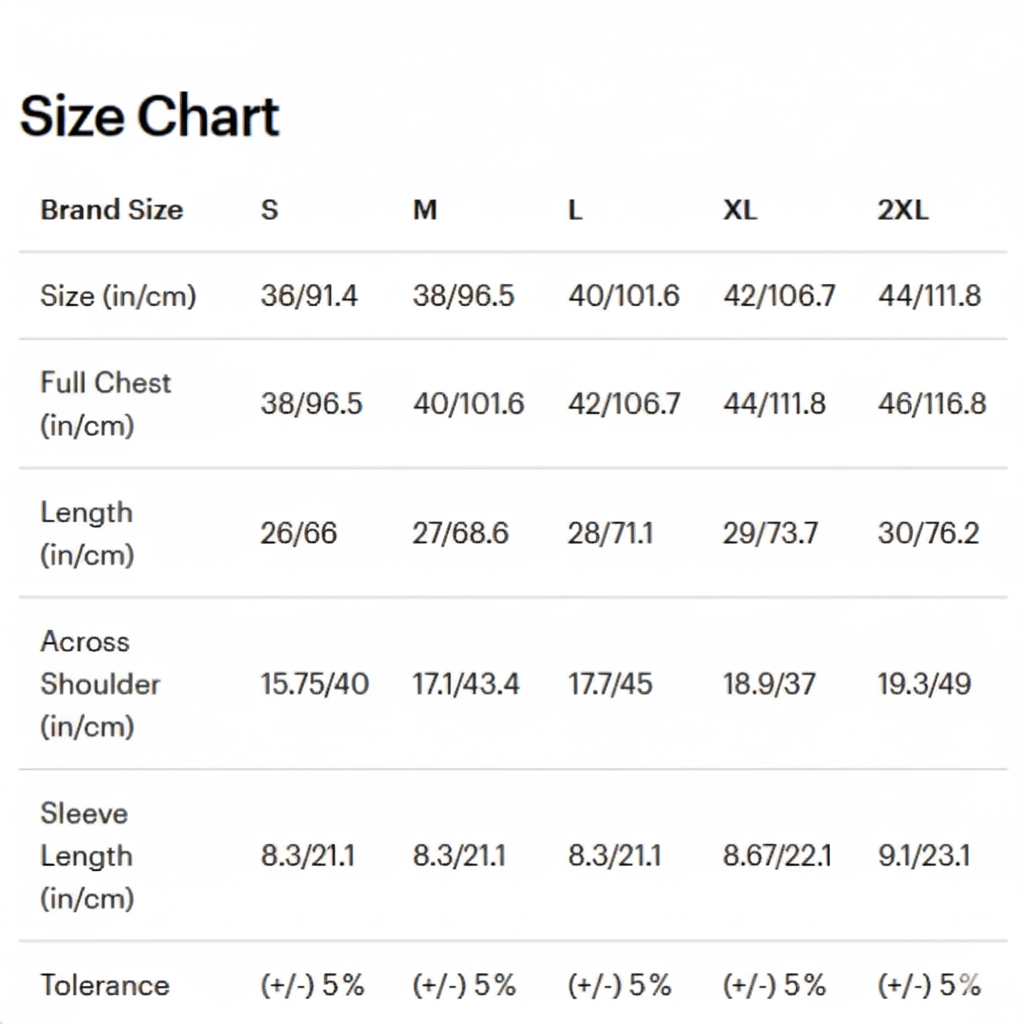Select the 2XL column header
This screenshot has height=1024, width=1024.
pos(903,210)
